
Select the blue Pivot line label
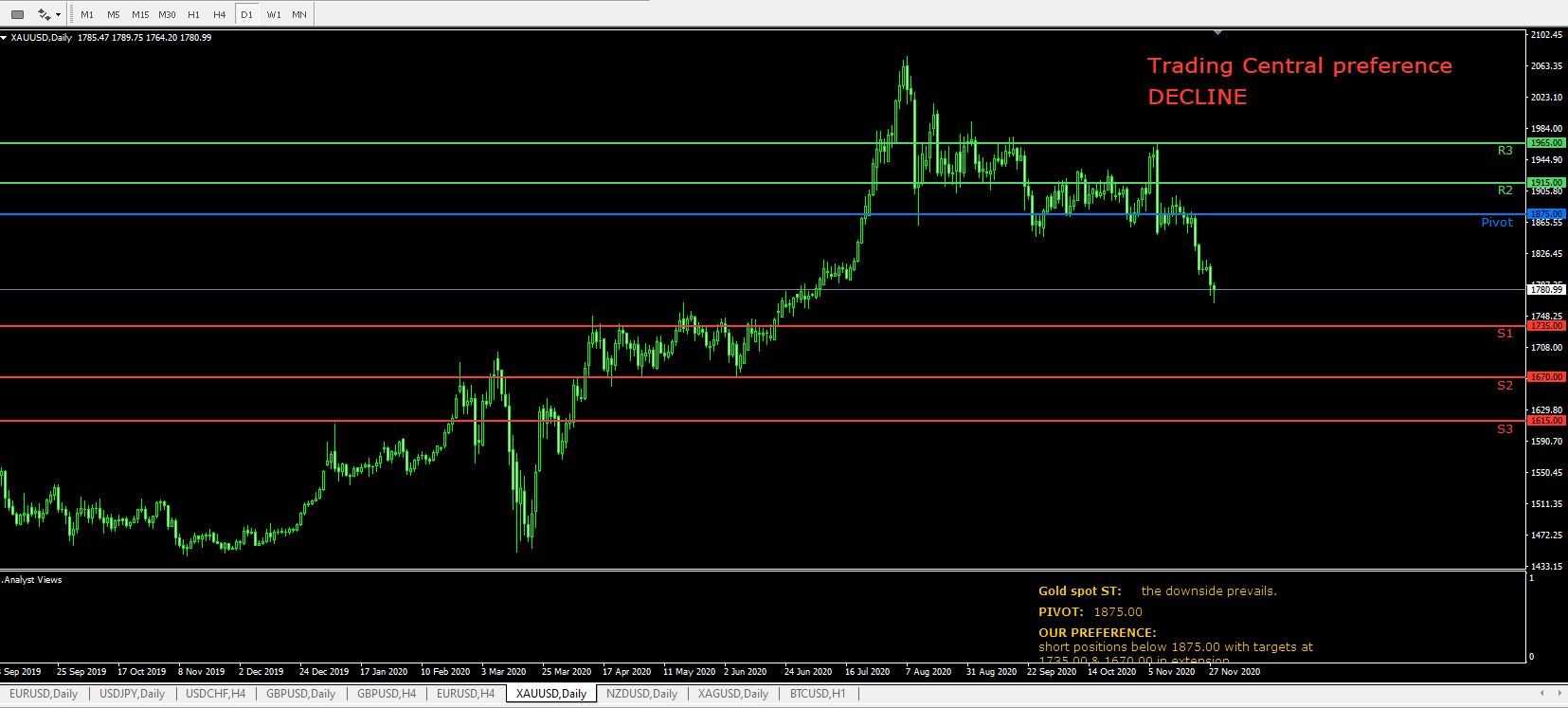[x=1497, y=223]
